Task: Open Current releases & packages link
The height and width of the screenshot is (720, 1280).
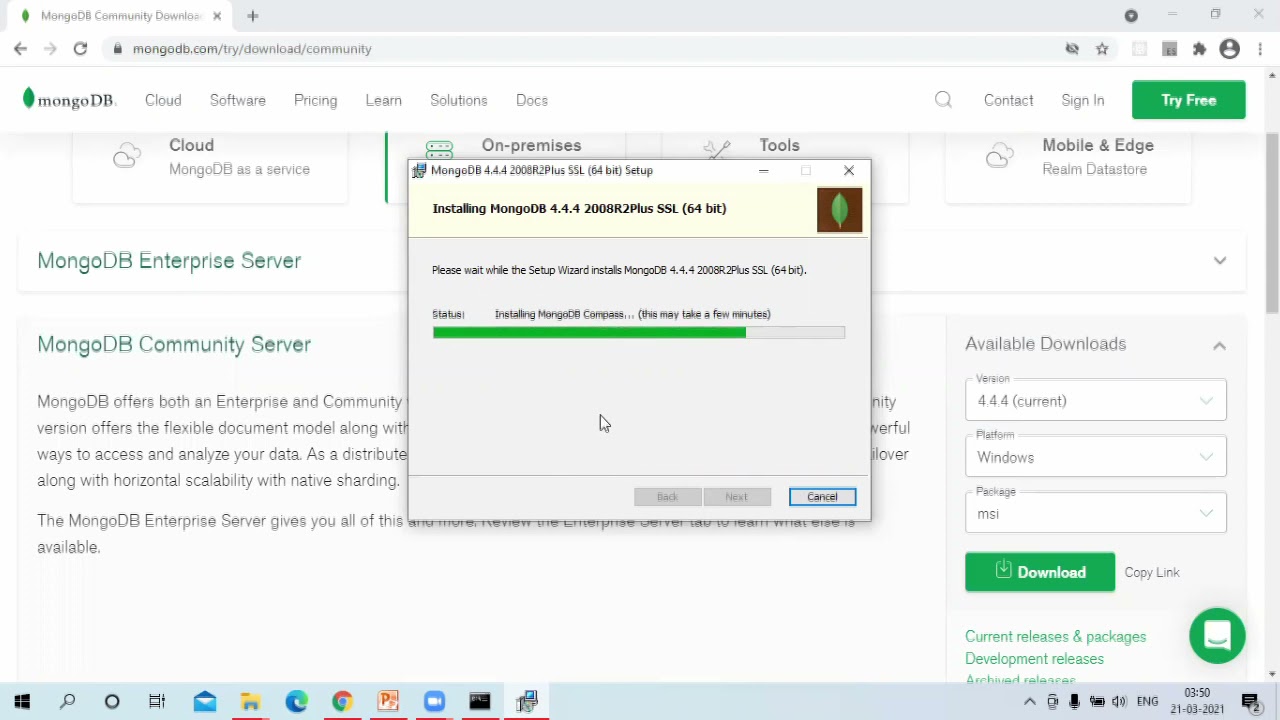Action: coord(1055,636)
